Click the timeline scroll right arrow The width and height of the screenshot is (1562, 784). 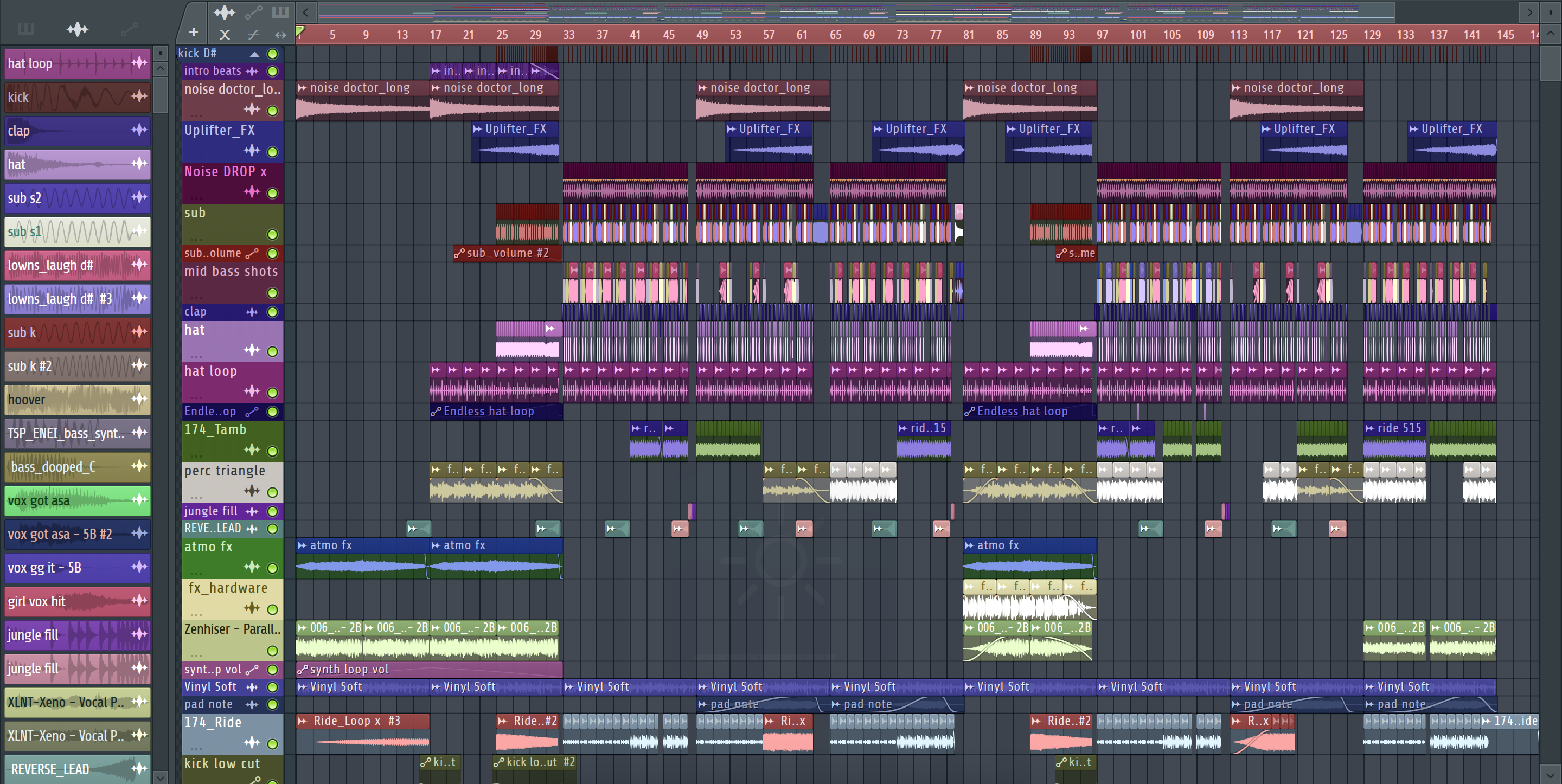point(1529,11)
